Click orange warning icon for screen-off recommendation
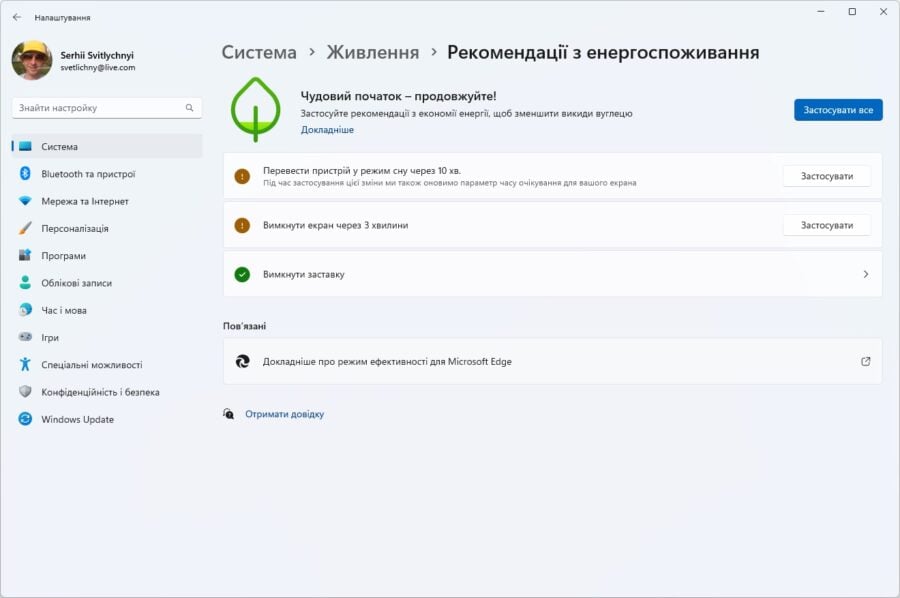Viewport: 900px width, 598px height. pyautogui.click(x=242, y=226)
